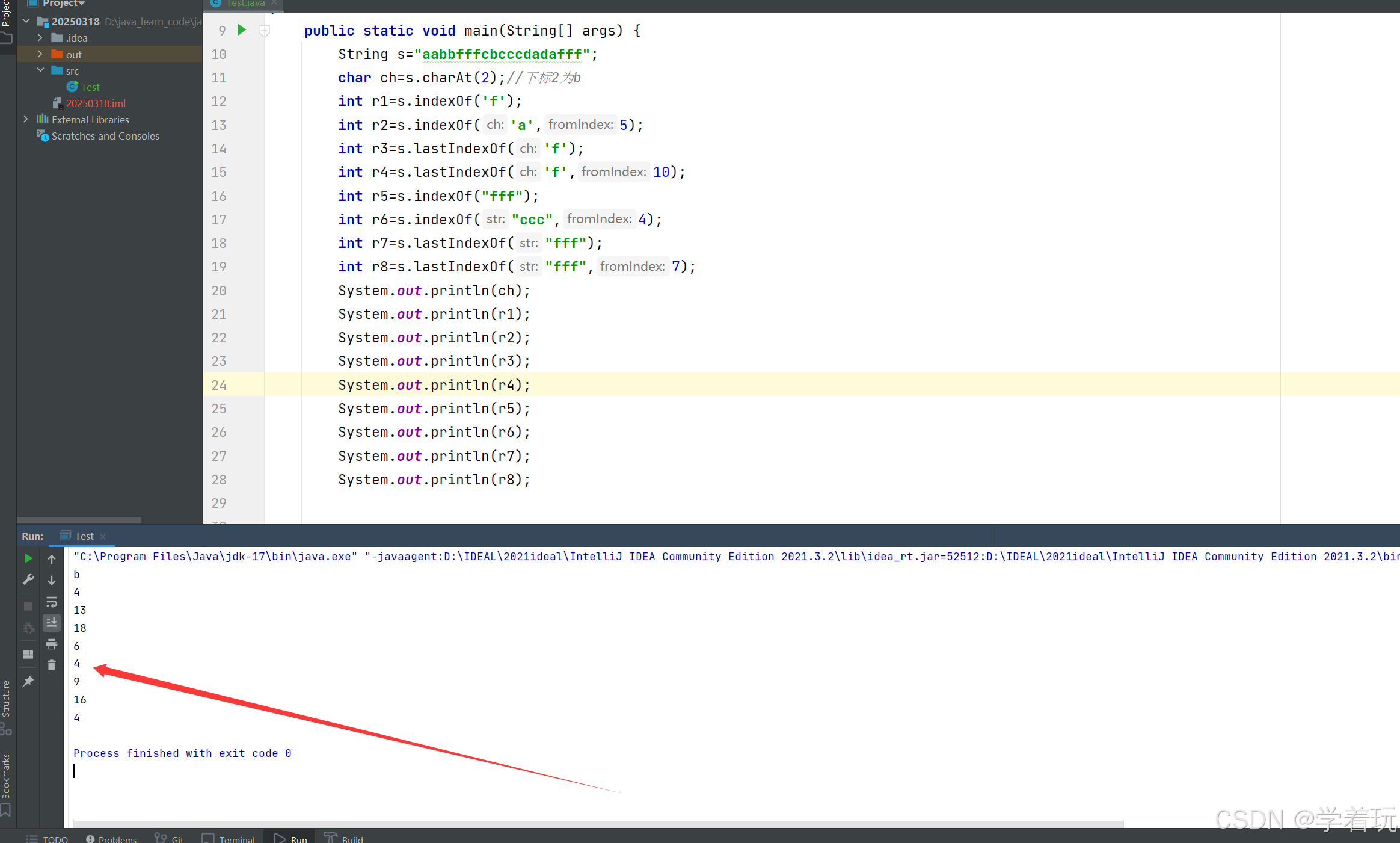The image size is (1400, 843).
Task: Click gutter run arrow beside main method
Action: 241,30
